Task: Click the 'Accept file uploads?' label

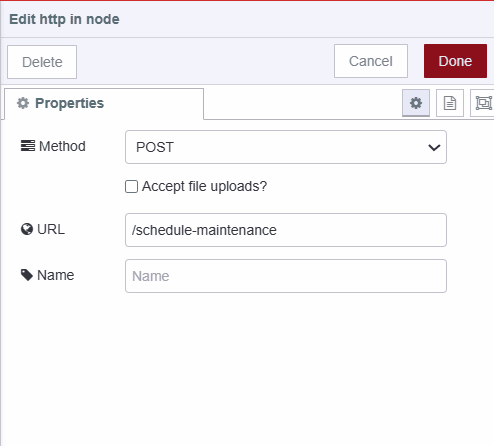Action: 204,186
